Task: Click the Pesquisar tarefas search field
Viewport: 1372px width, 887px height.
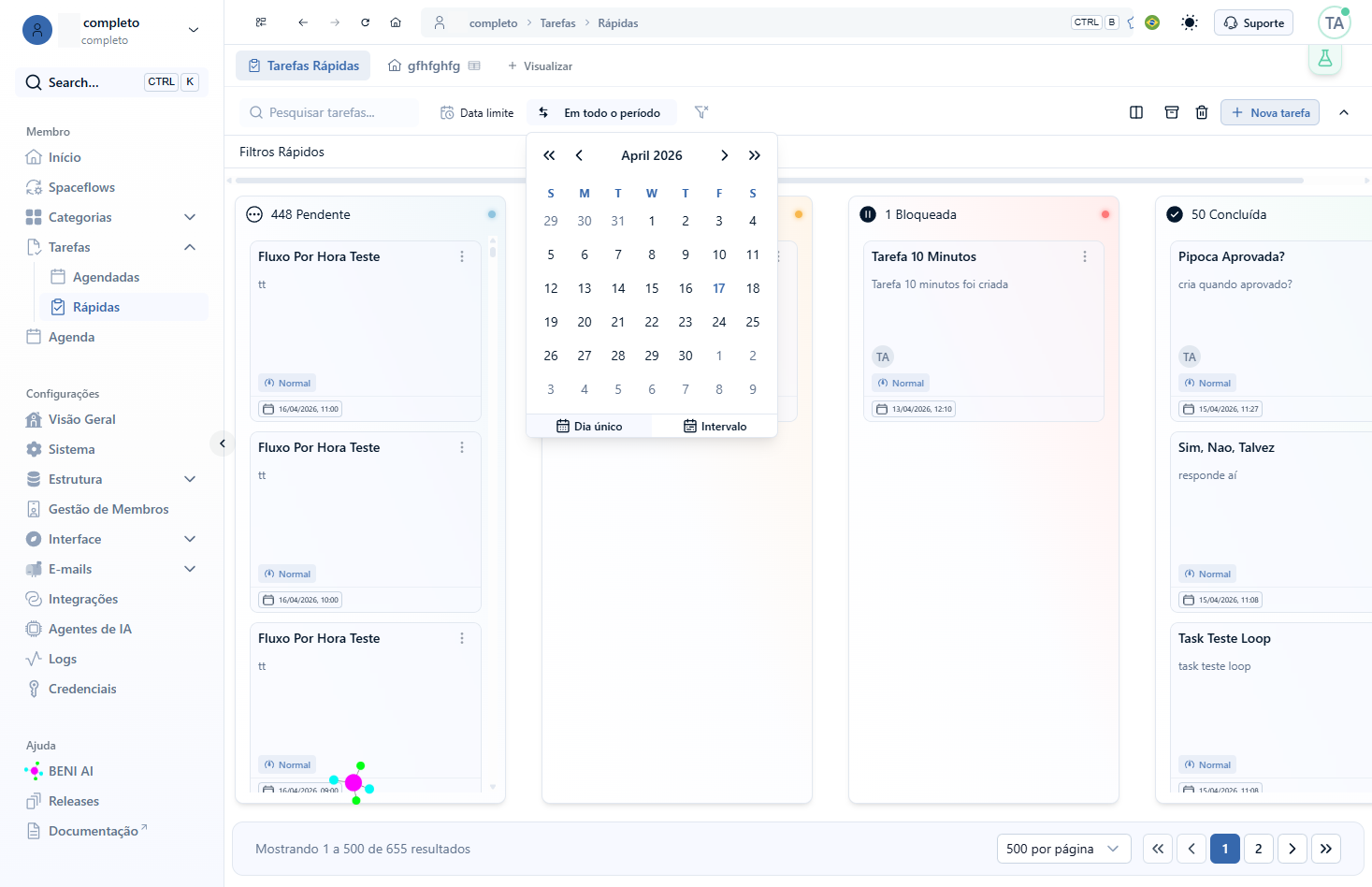Action: (x=329, y=112)
